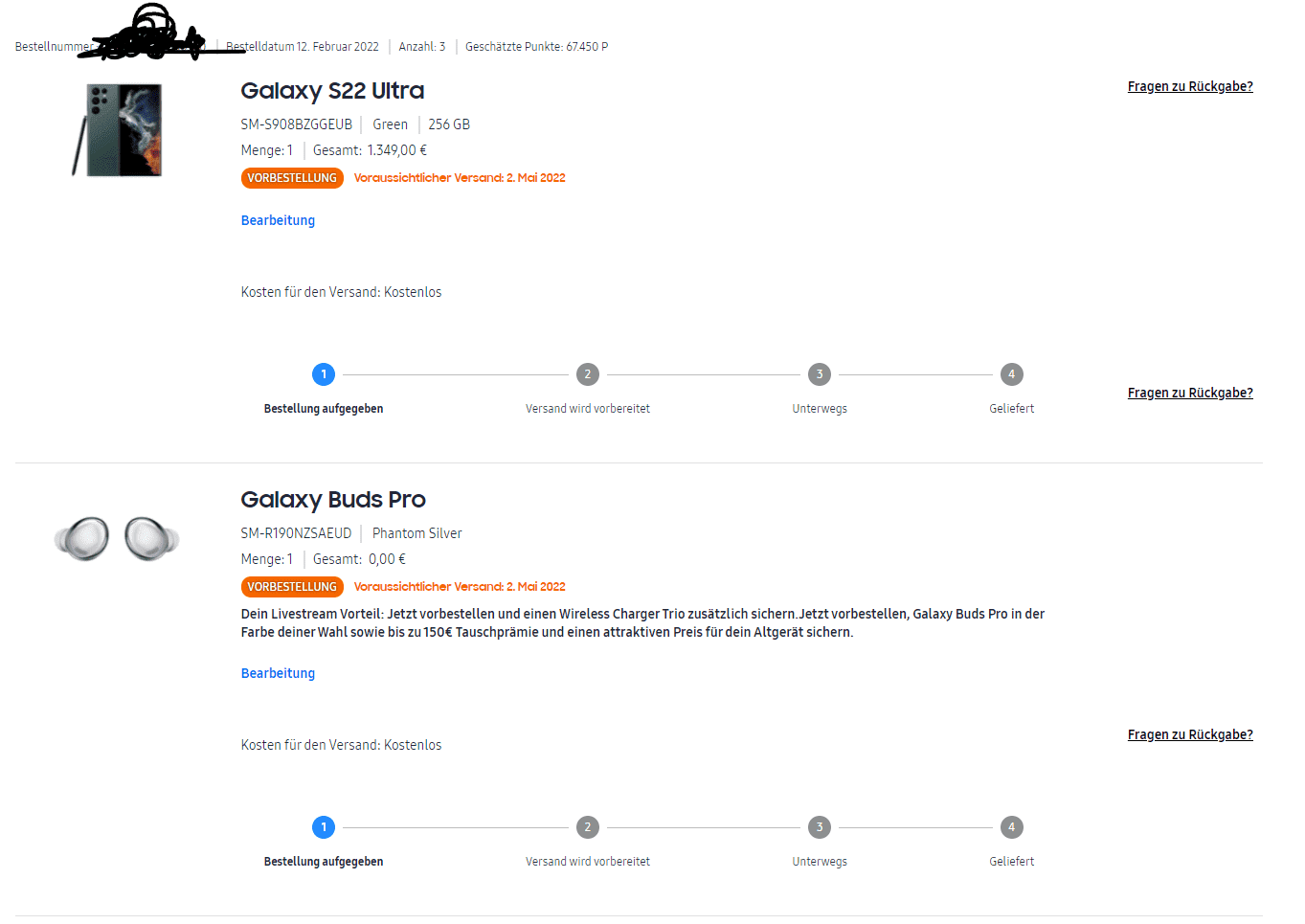This screenshot has height=924, width=1305.
Task: Click 'Geliefert' label in S22 Ultra tracker
Action: (1012, 409)
